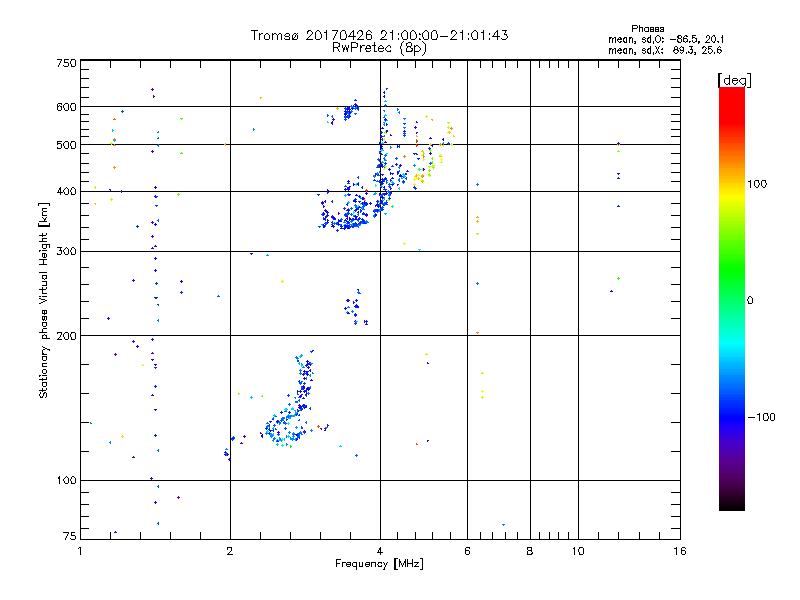Click the colorbar tick label '-100'

pyautogui.click(x=761, y=417)
